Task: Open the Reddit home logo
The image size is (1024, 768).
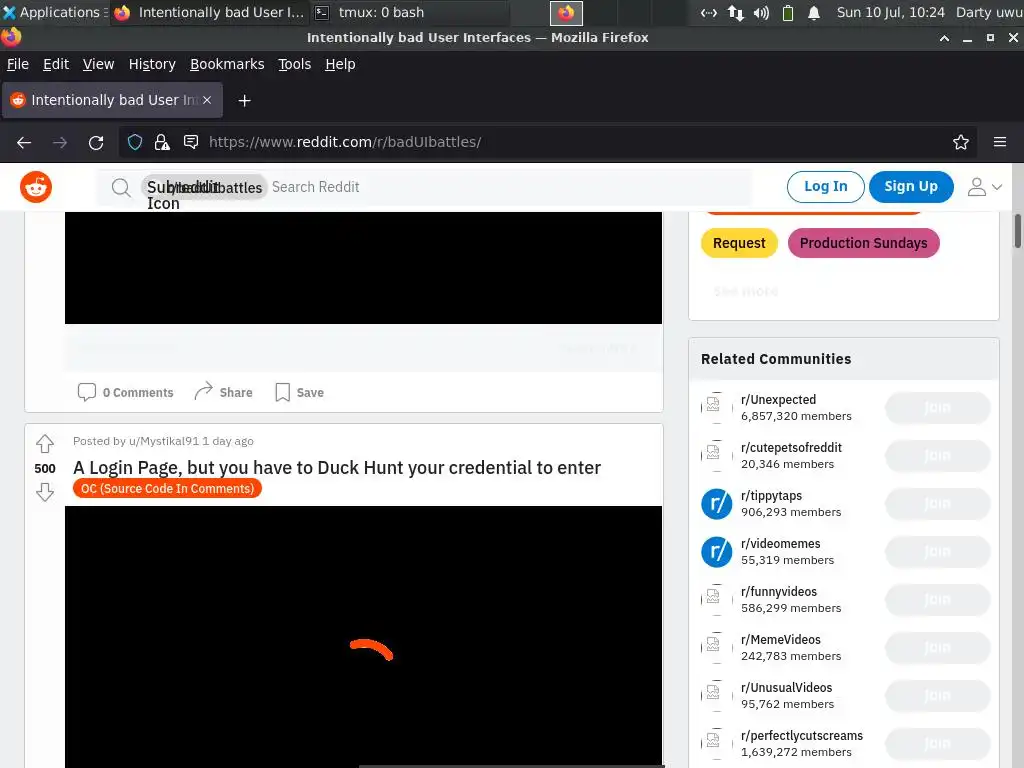Action: (36, 187)
